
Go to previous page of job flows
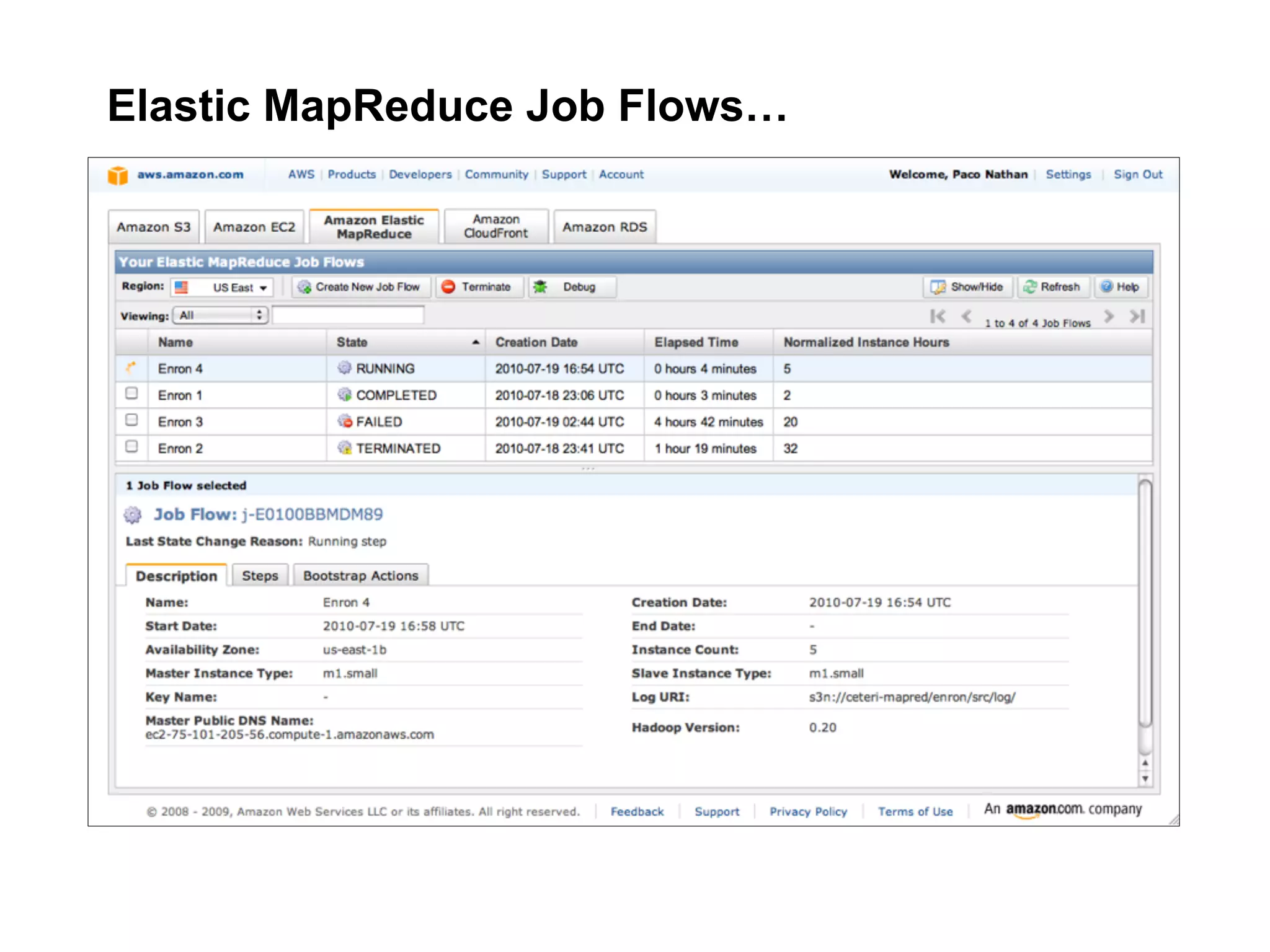pyautogui.click(x=966, y=317)
